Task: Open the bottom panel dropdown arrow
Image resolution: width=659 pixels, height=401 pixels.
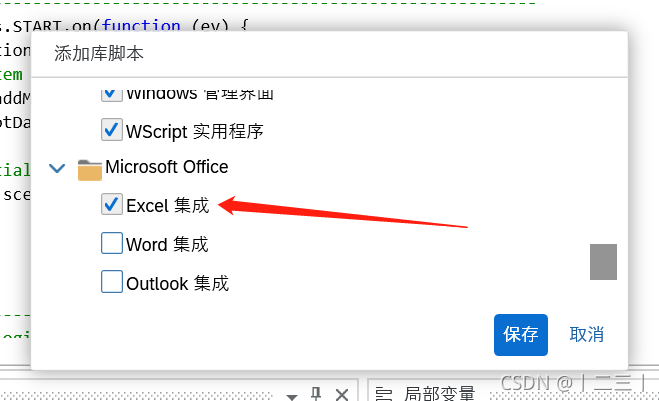Action: 292,396
